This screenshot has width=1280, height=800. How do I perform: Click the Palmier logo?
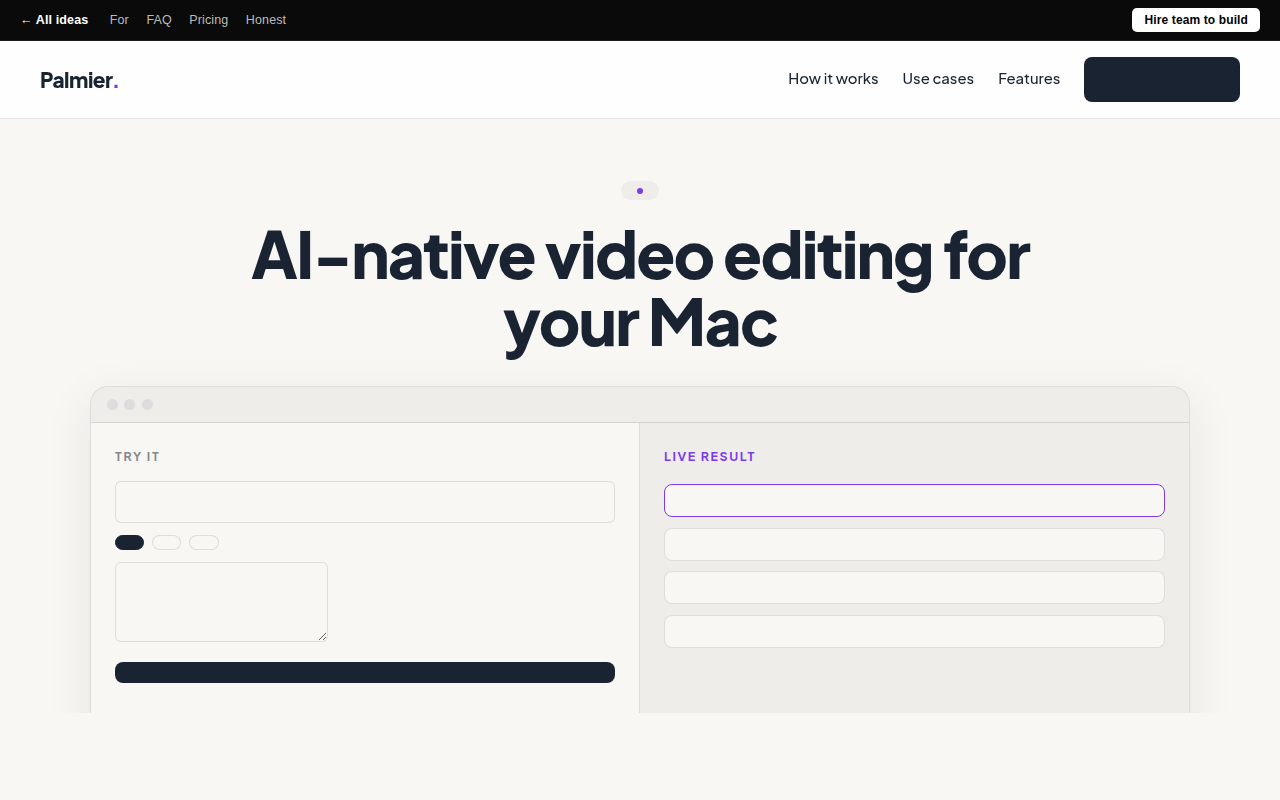click(79, 80)
